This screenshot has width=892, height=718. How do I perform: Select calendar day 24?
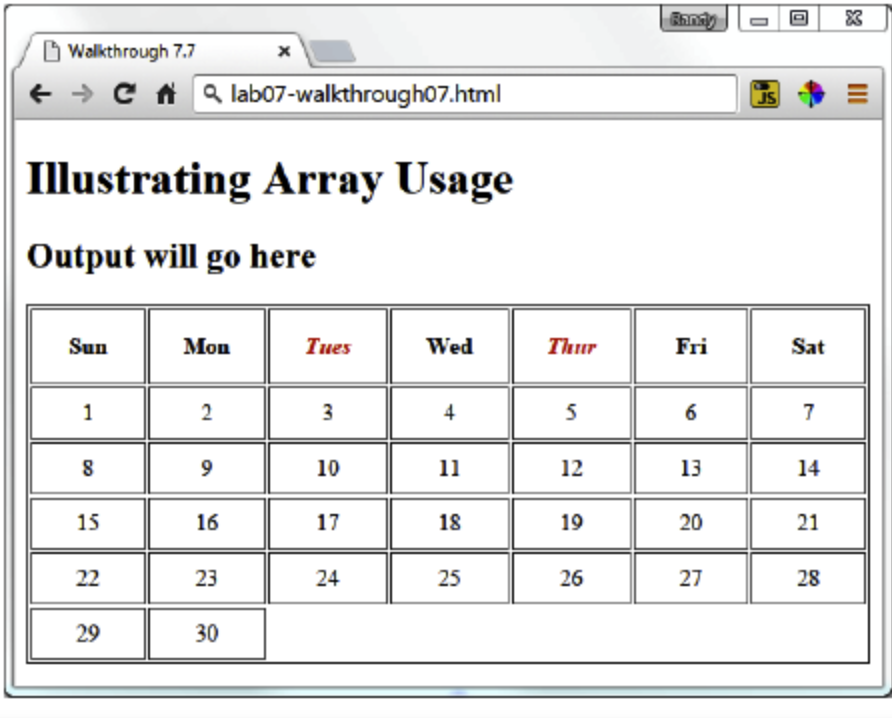tap(328, 578)
